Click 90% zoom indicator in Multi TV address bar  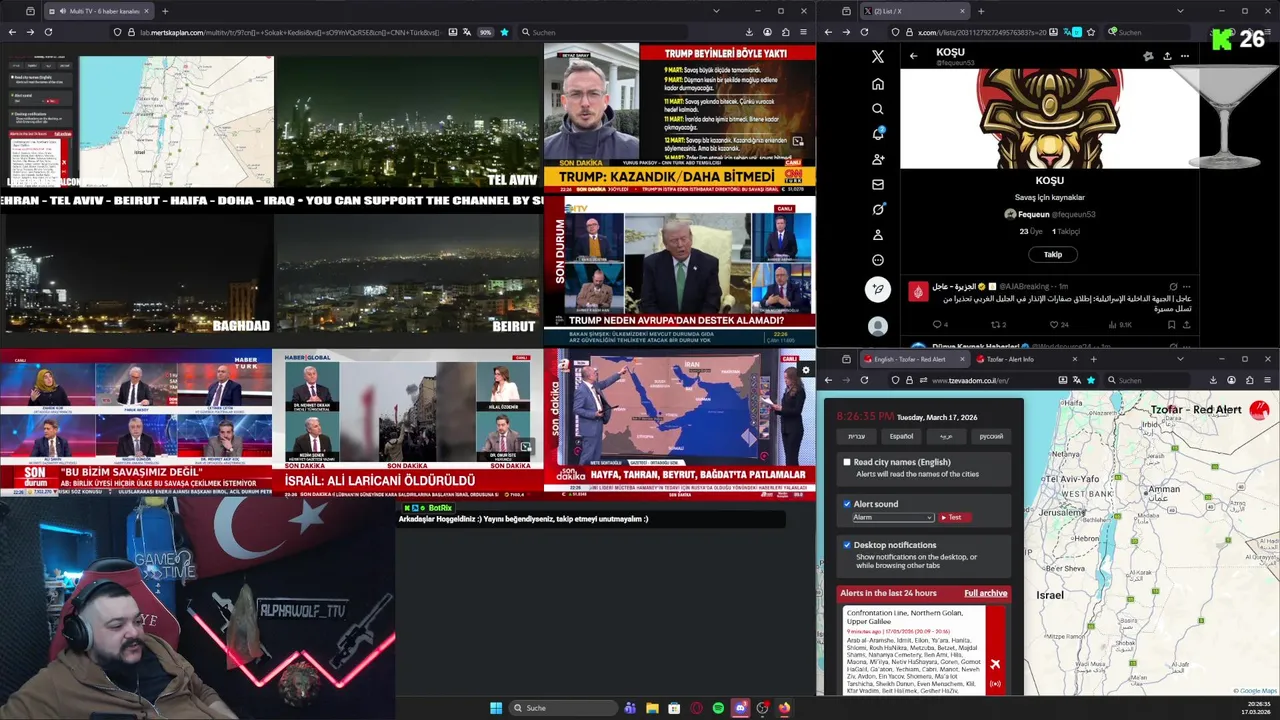485,32
